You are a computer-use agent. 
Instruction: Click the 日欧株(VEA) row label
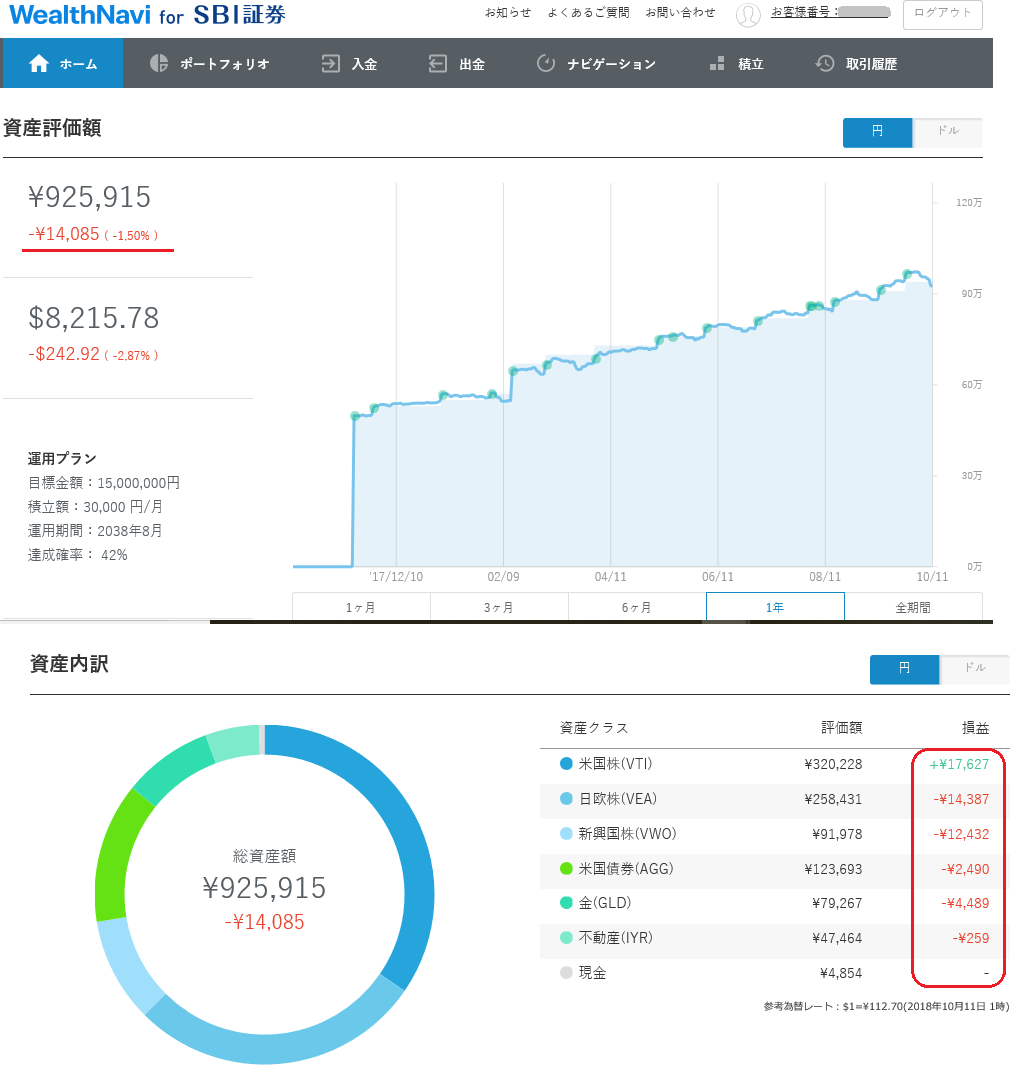coord(618,799)
